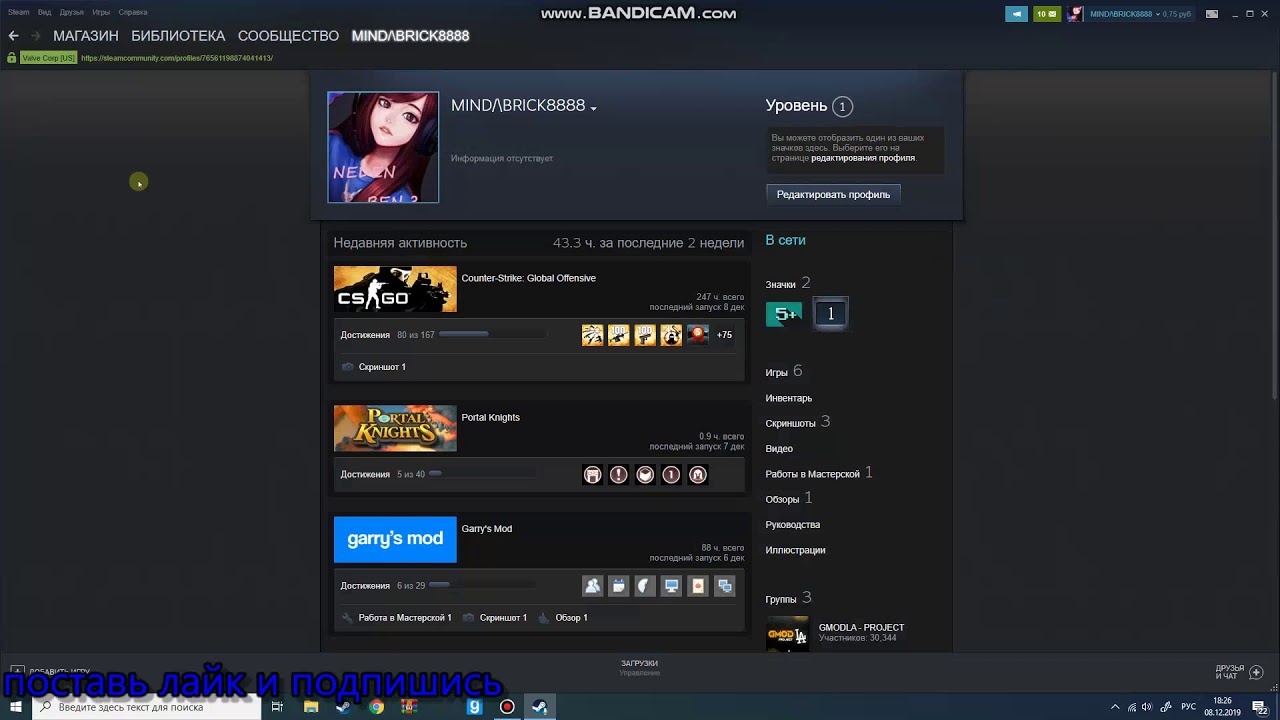Click the large profile avatar image
1280x720 pixels.
point(383,147)
